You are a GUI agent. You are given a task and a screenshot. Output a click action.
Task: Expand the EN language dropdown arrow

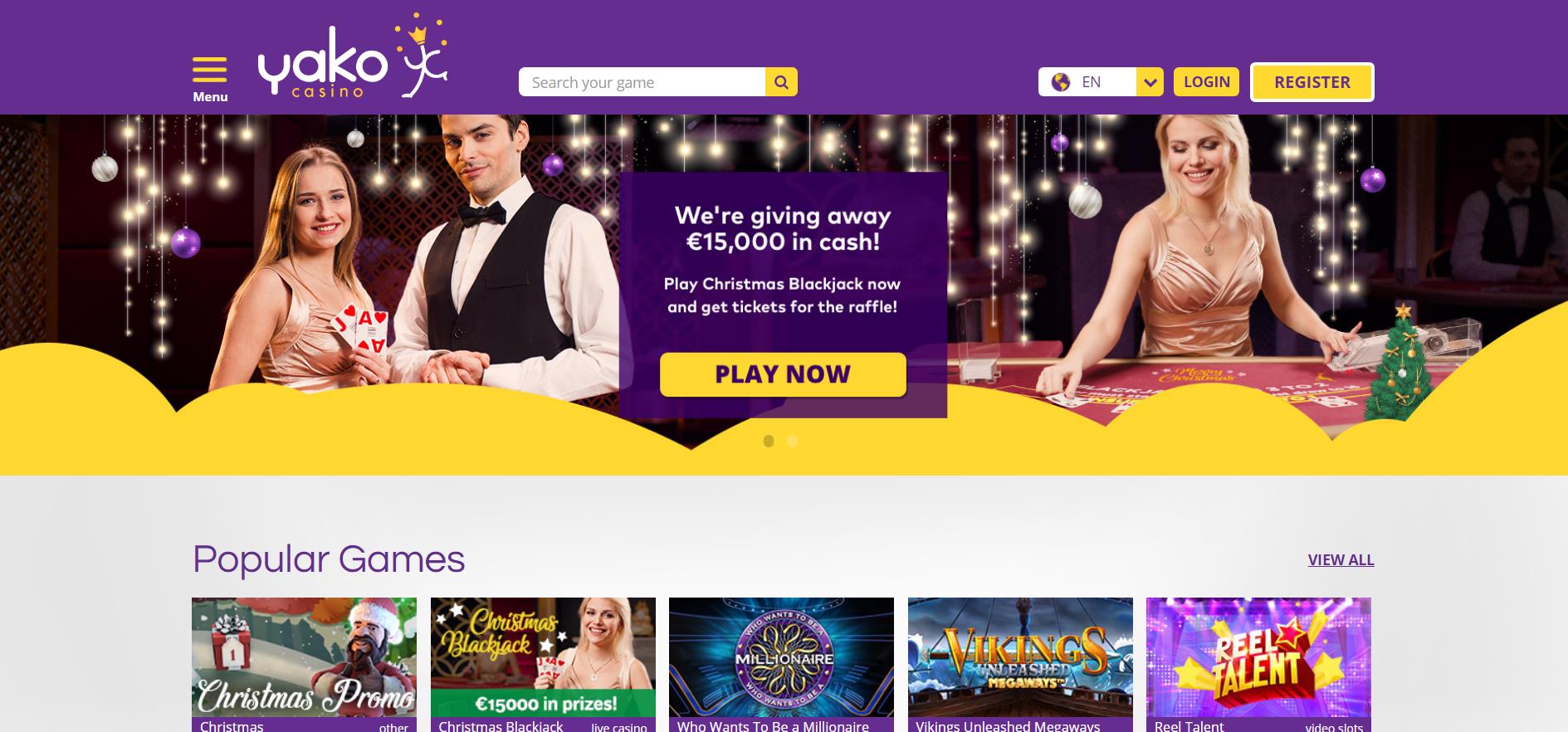coord(1150,82)
